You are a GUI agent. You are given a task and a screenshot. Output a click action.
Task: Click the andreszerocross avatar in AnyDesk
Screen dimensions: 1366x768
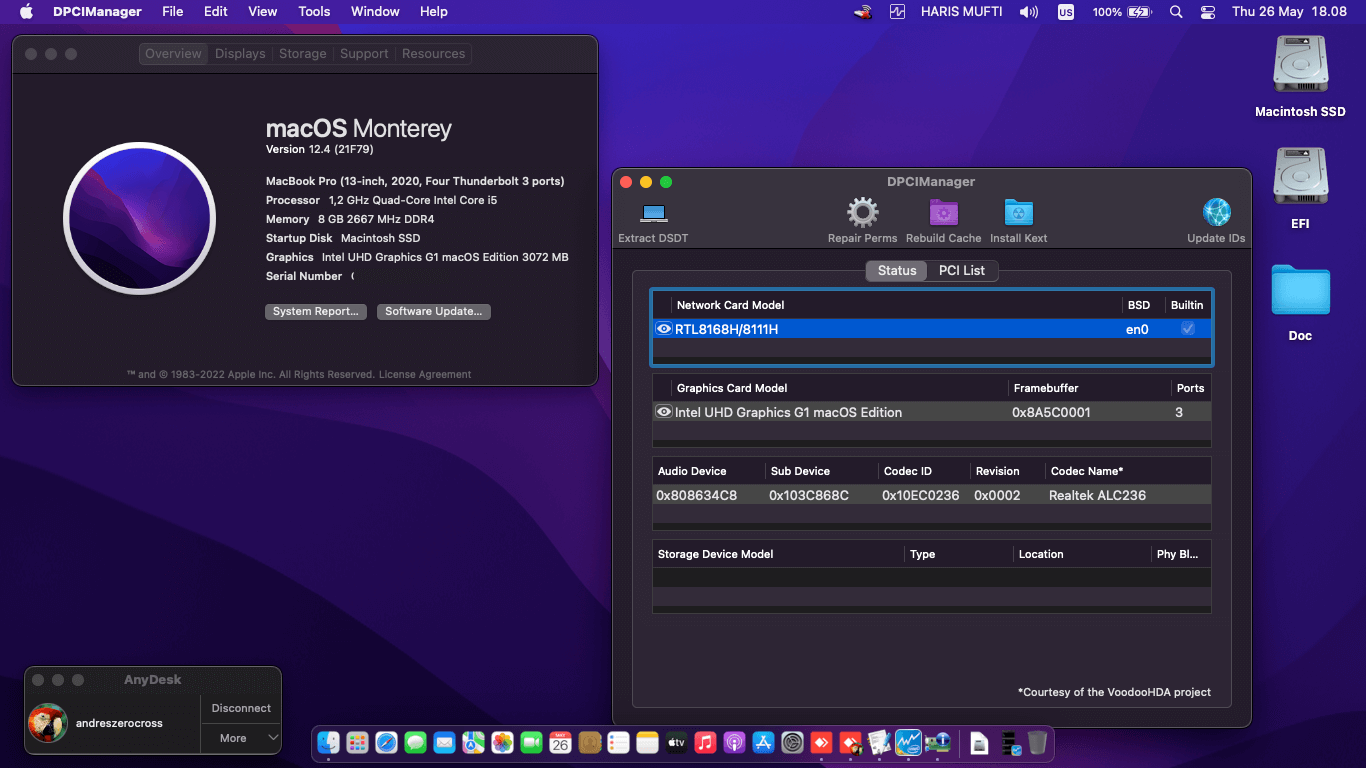[x=48, y=723]
